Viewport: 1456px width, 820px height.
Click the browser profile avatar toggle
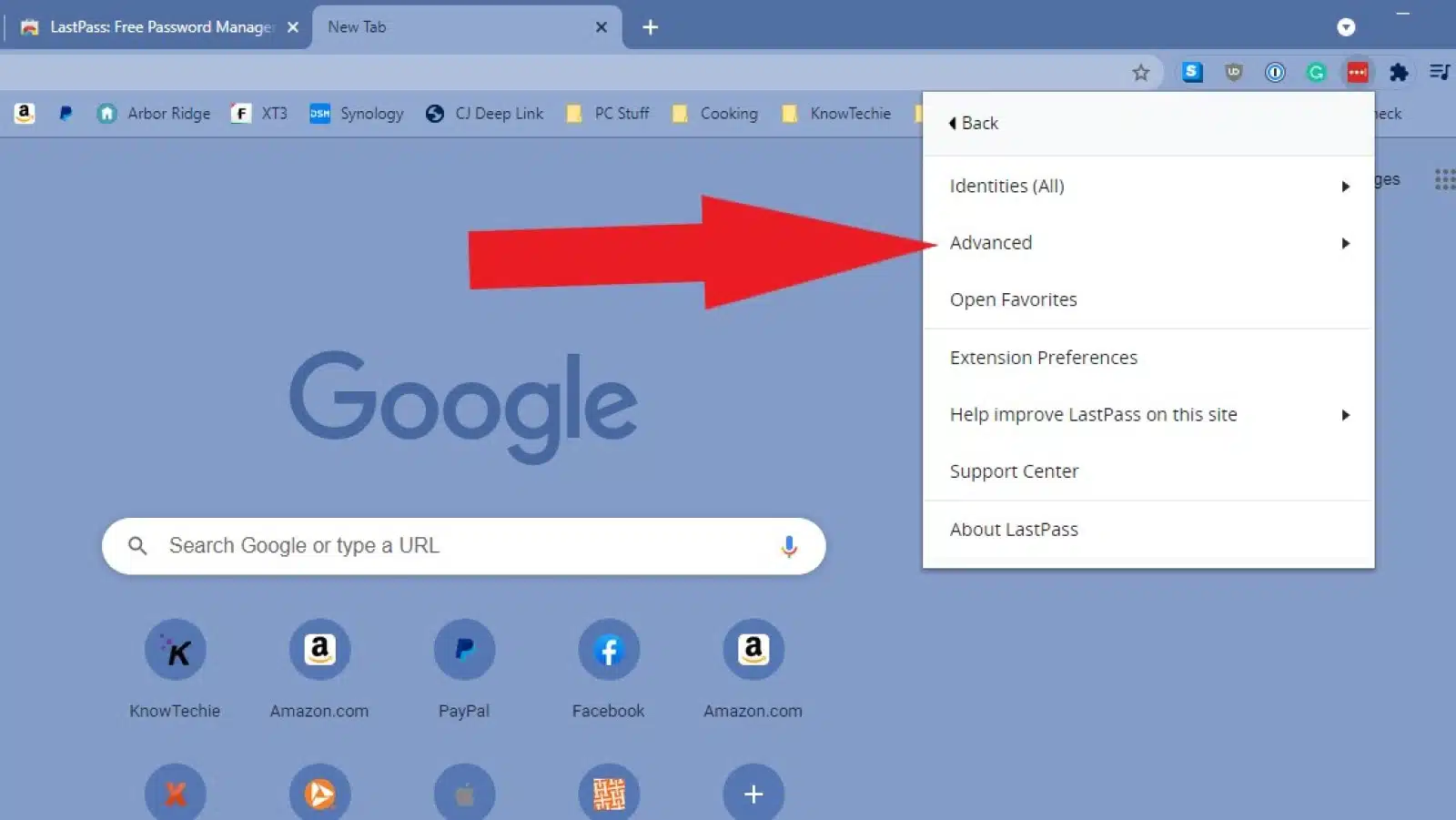[1346, 27]
